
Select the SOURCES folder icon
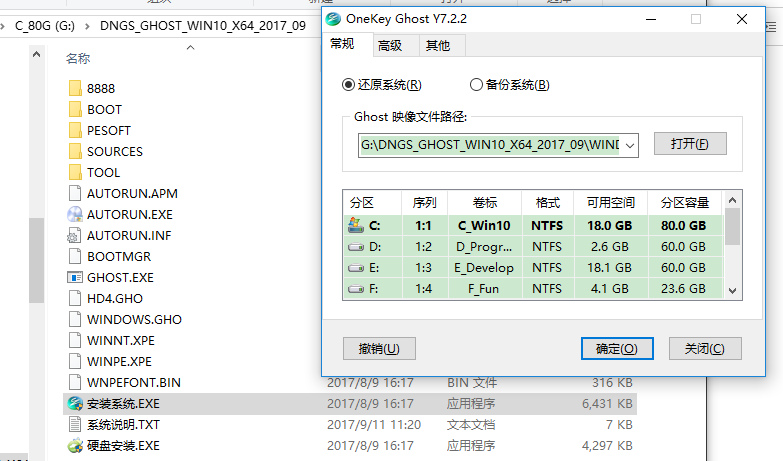tap(75, 151)
